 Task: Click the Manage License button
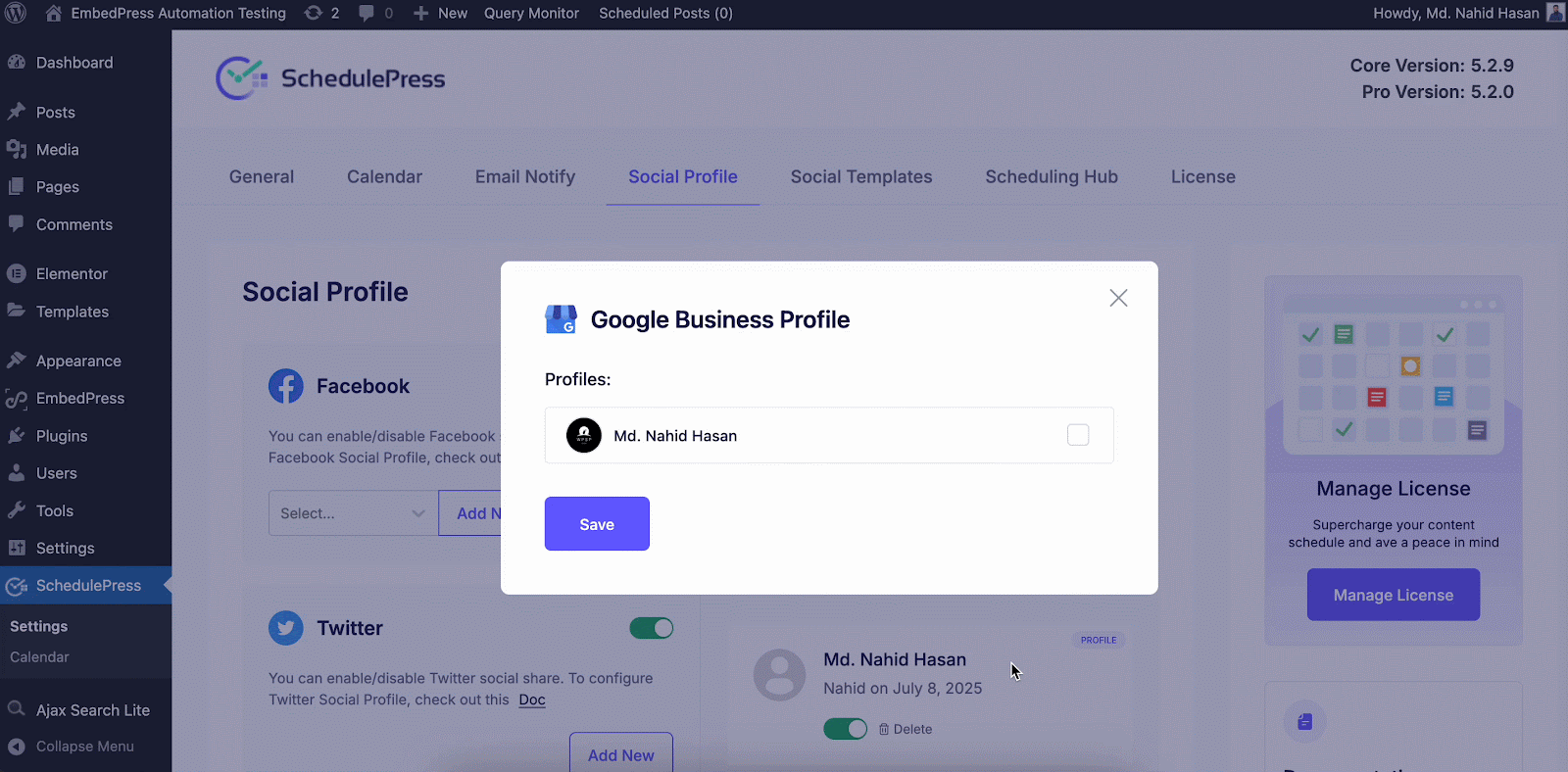tap(1393, 595)
